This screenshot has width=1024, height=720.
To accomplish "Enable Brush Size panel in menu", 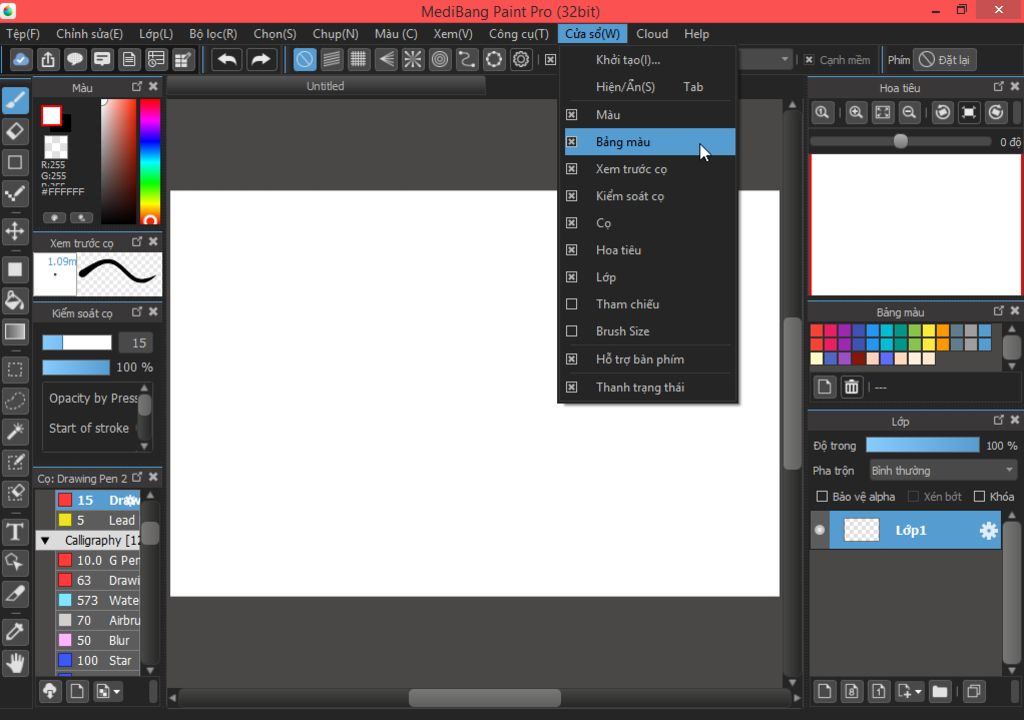I will tap(650, 331).
